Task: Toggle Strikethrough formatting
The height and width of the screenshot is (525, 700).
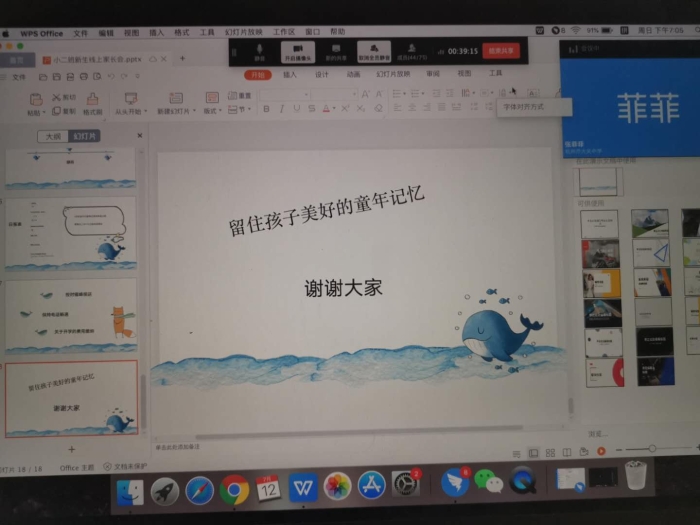Action: (312, 108)
